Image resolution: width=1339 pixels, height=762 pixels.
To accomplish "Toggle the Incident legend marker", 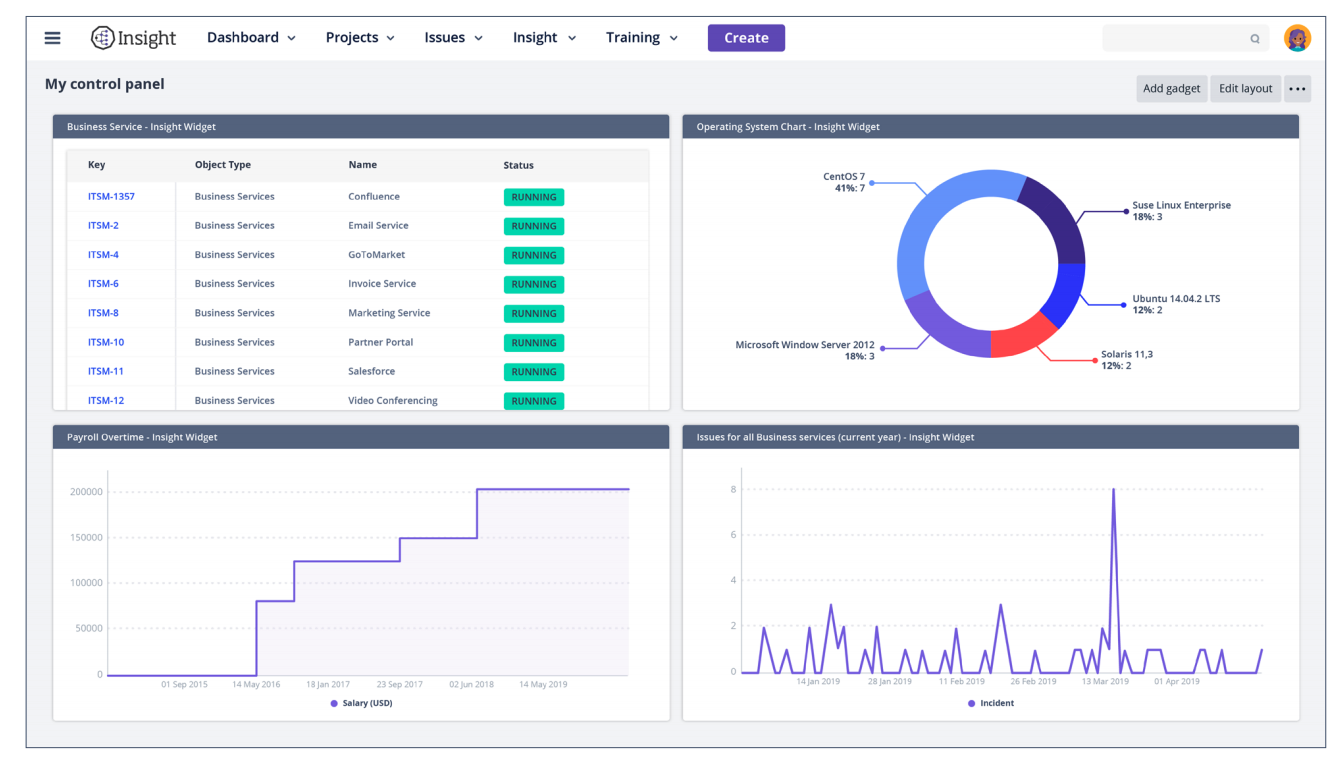I will pos(971,703).
